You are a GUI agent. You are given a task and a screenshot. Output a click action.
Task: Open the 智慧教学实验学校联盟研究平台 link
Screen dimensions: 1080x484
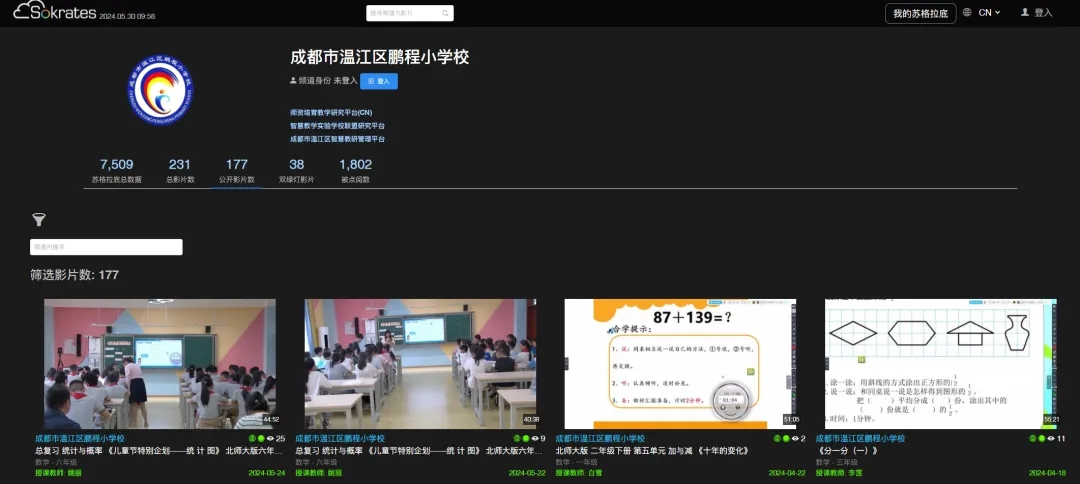pos(337,126)
